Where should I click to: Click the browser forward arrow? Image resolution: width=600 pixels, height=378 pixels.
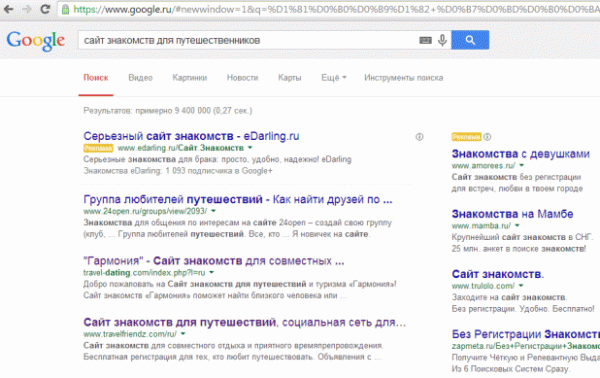point(27,9)
